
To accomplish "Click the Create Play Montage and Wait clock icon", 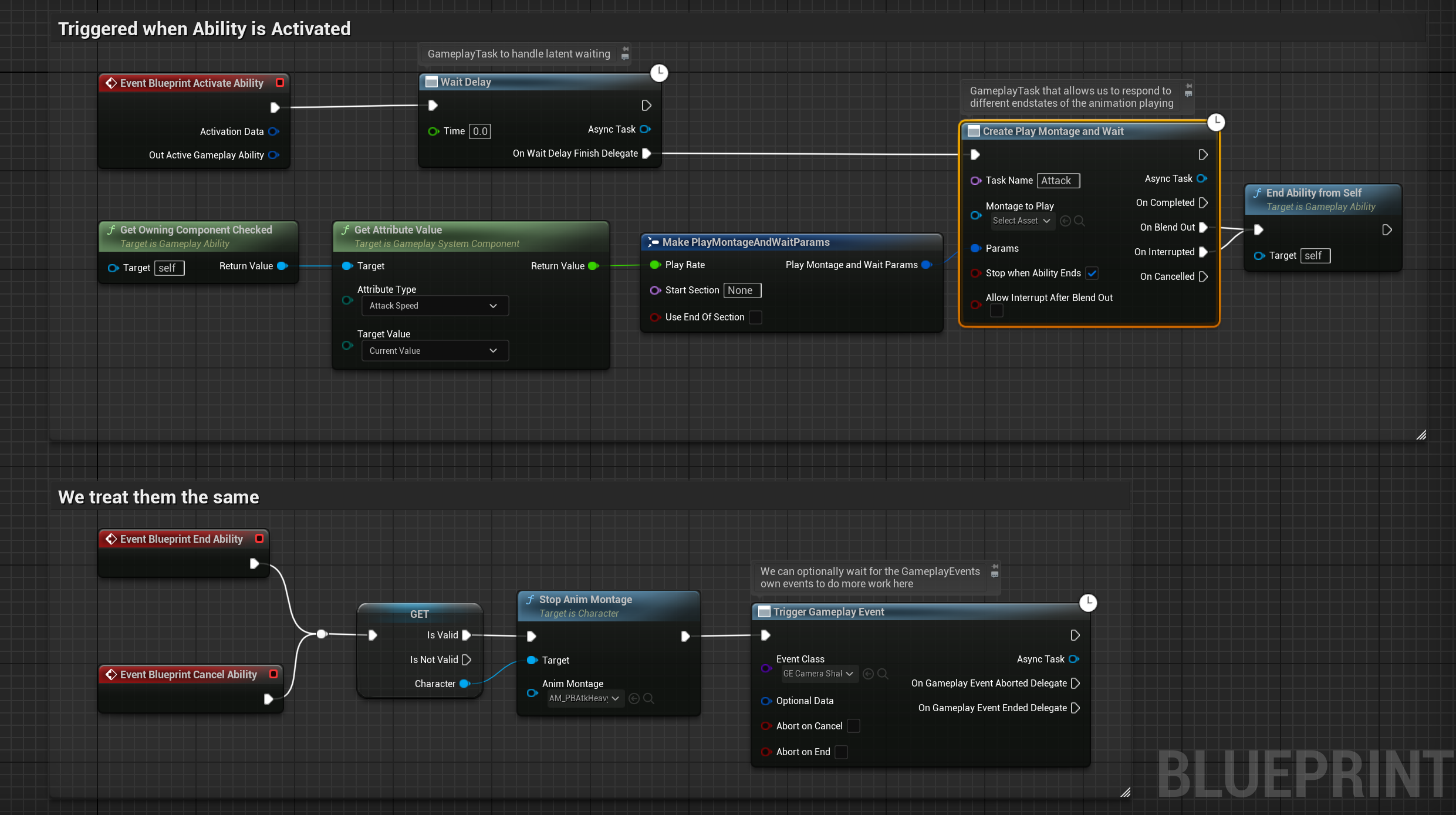I will (x=1216, y=122).
